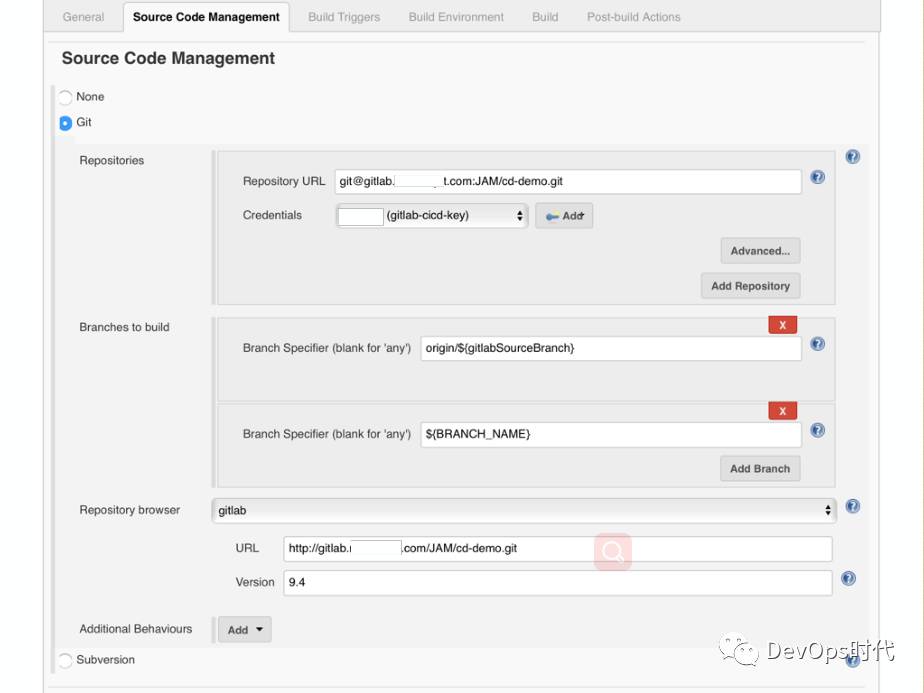
Task: Click help icon next to Repository URL
Action: click(x=817, y=178)
